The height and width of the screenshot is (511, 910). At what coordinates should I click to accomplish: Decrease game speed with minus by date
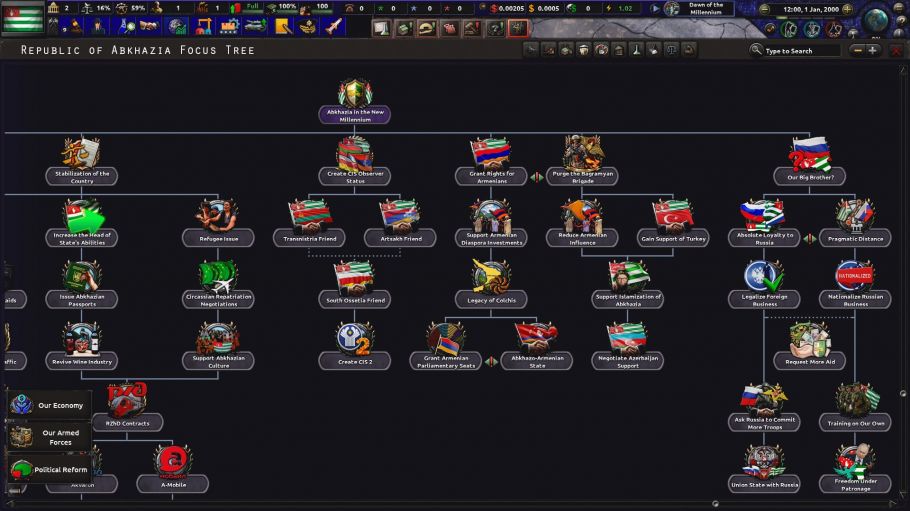pyautogui.click(x=765, y=9)
